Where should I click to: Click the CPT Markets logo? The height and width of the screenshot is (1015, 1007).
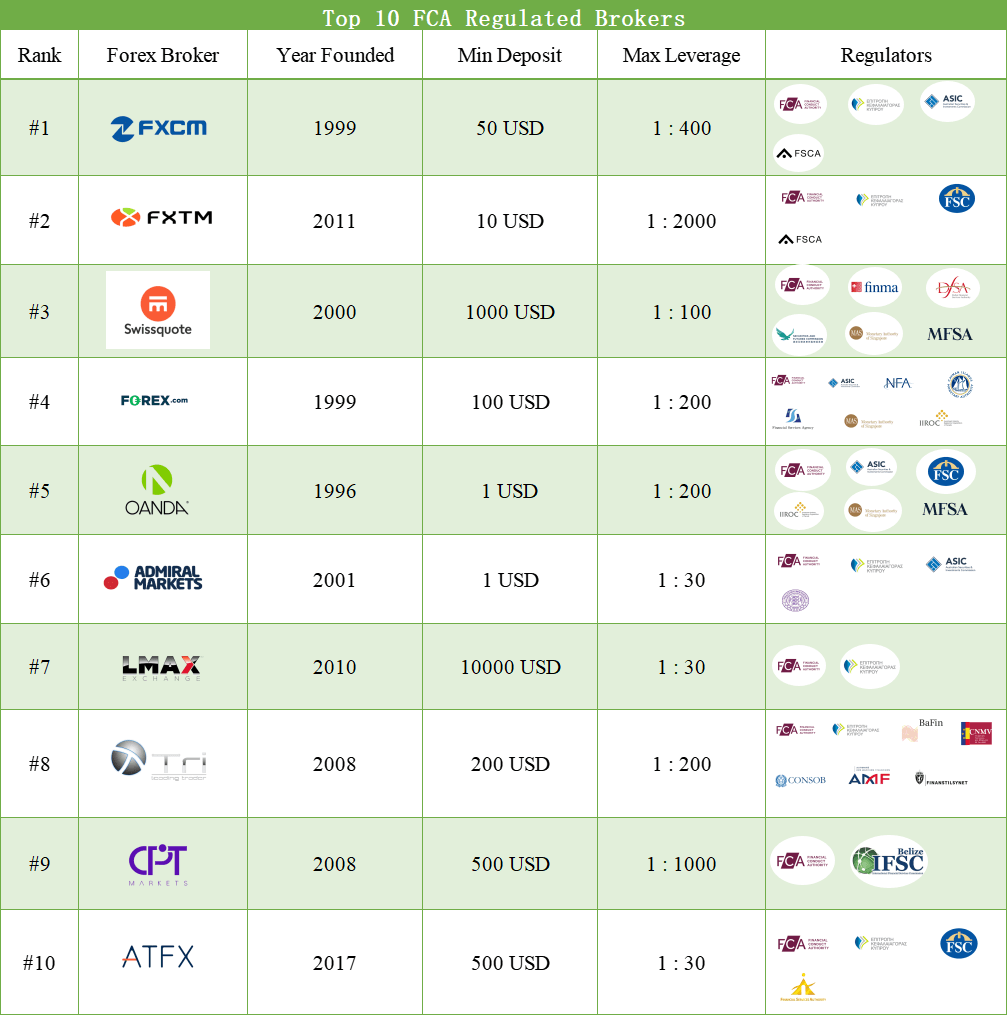[x=158, y=865]
